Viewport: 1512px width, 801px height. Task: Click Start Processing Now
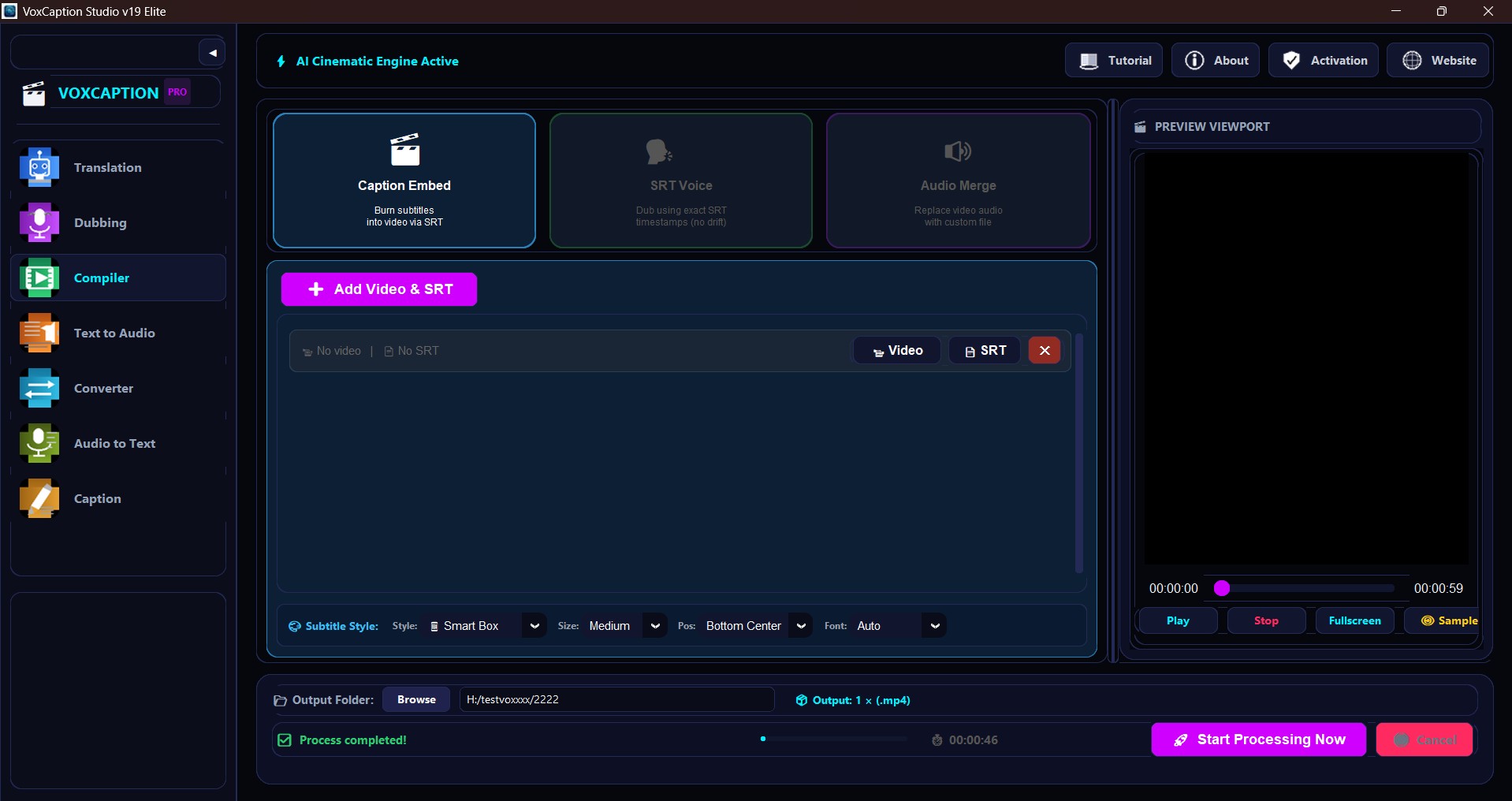point(1259,740)
